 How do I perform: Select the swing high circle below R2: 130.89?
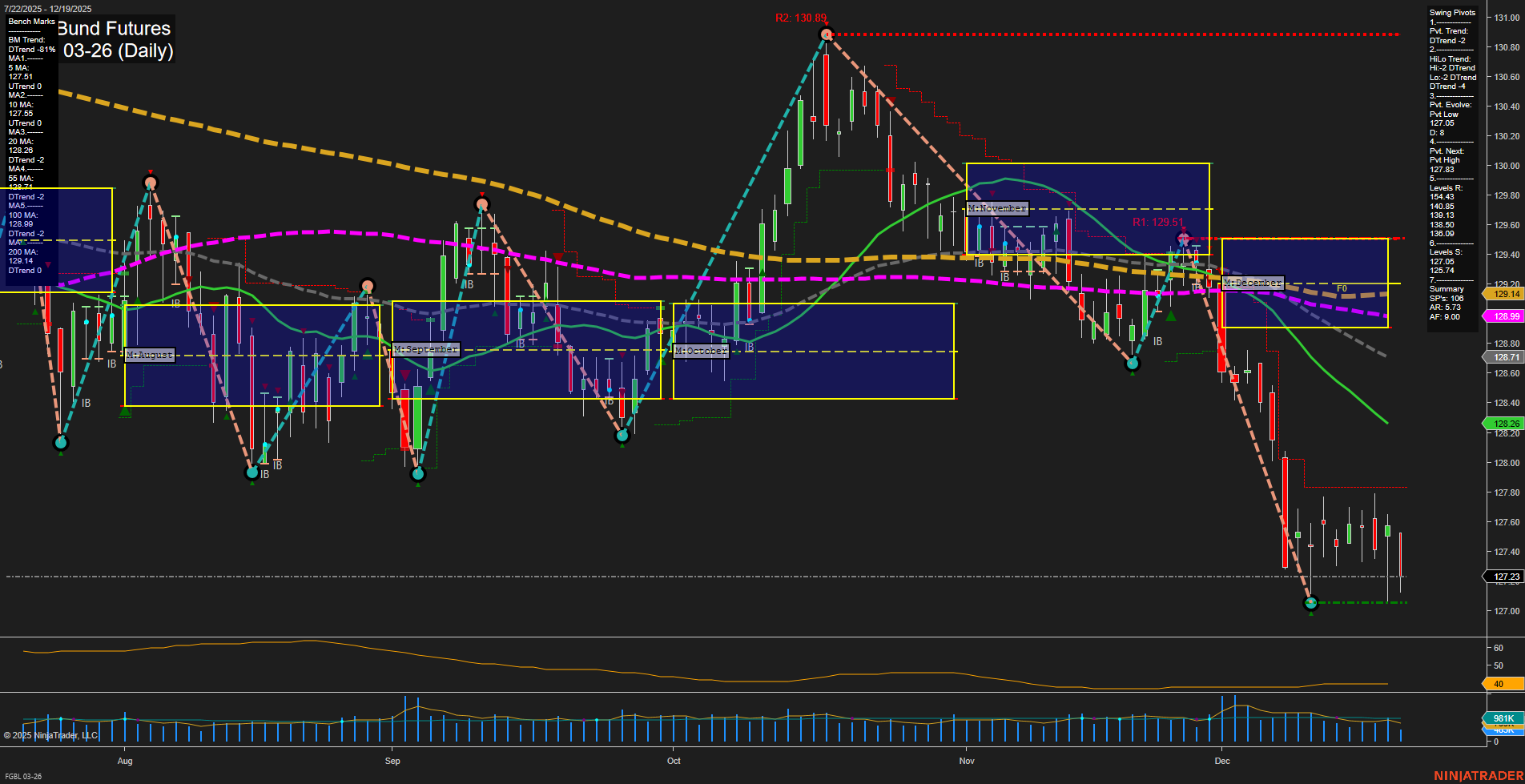click(825, 34)
